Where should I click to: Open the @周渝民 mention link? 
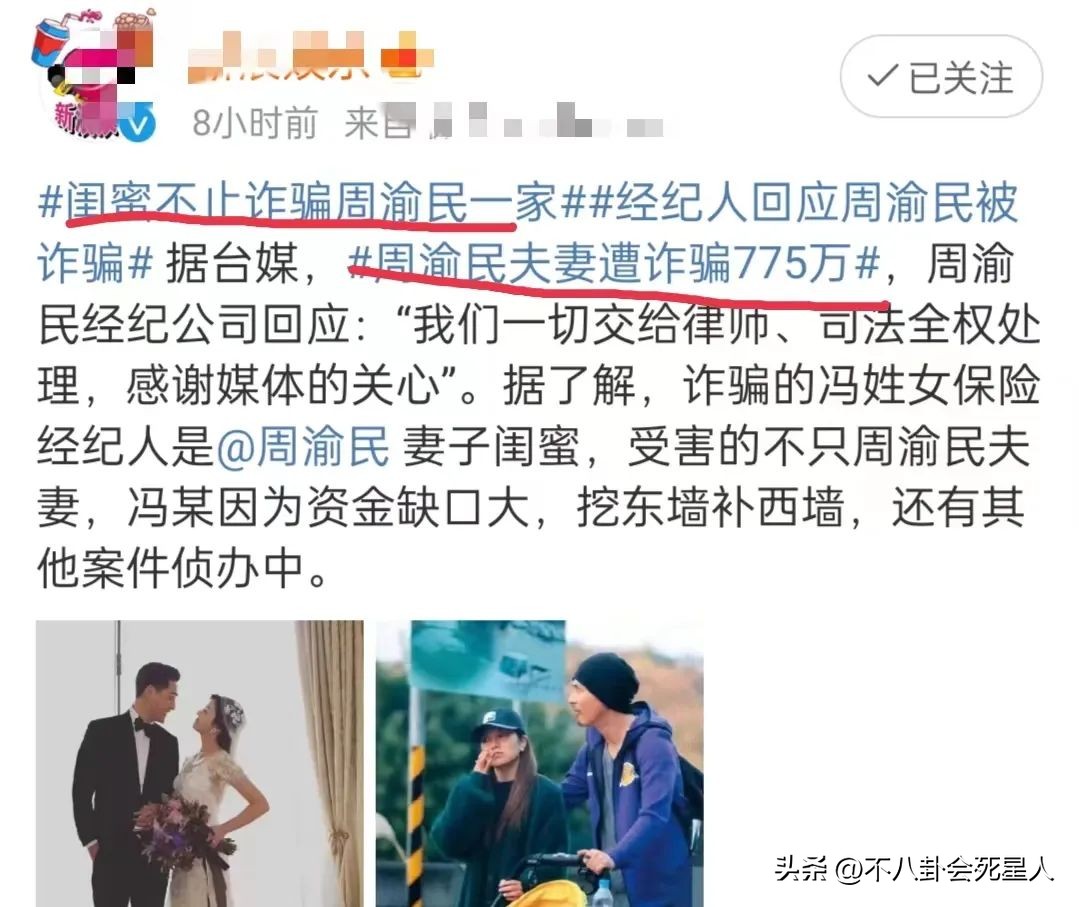point(303,447)
